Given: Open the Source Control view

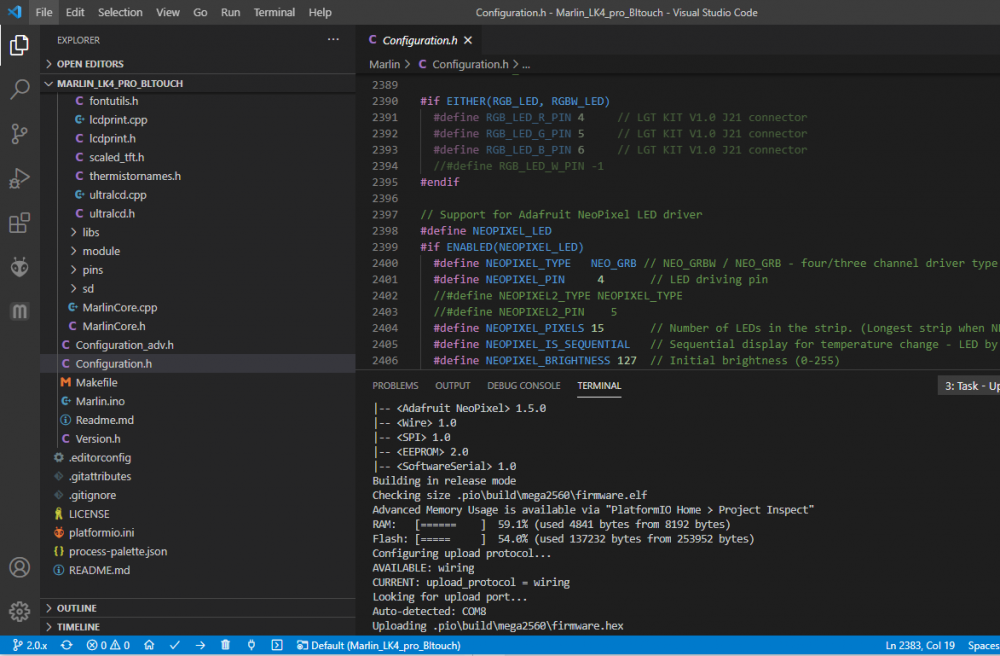Looking at the screenshot, I should click(19, 134).
